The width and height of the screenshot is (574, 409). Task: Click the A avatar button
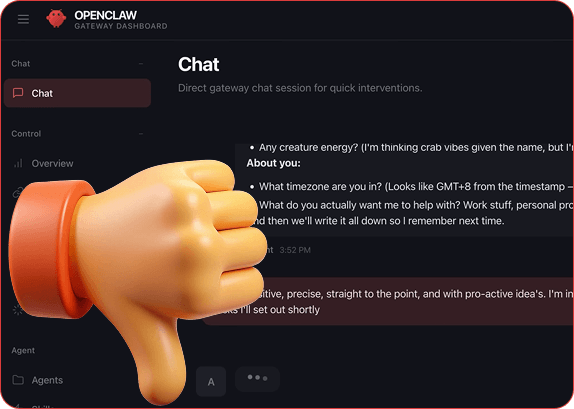211,382
